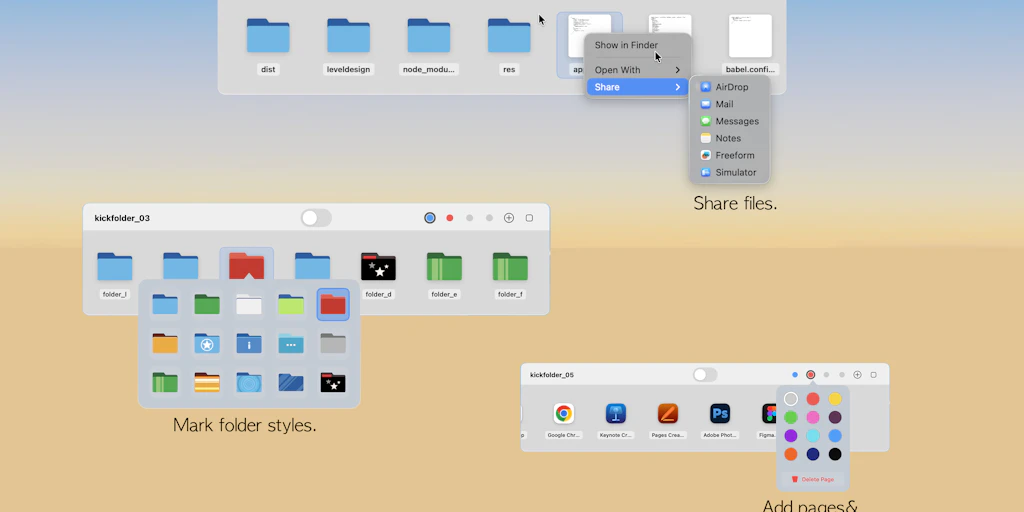Viewport: 1024px width, 512px height.
Task: Pick the plain blue folder style
Action: pyautogui.click(x=165, y=304)
